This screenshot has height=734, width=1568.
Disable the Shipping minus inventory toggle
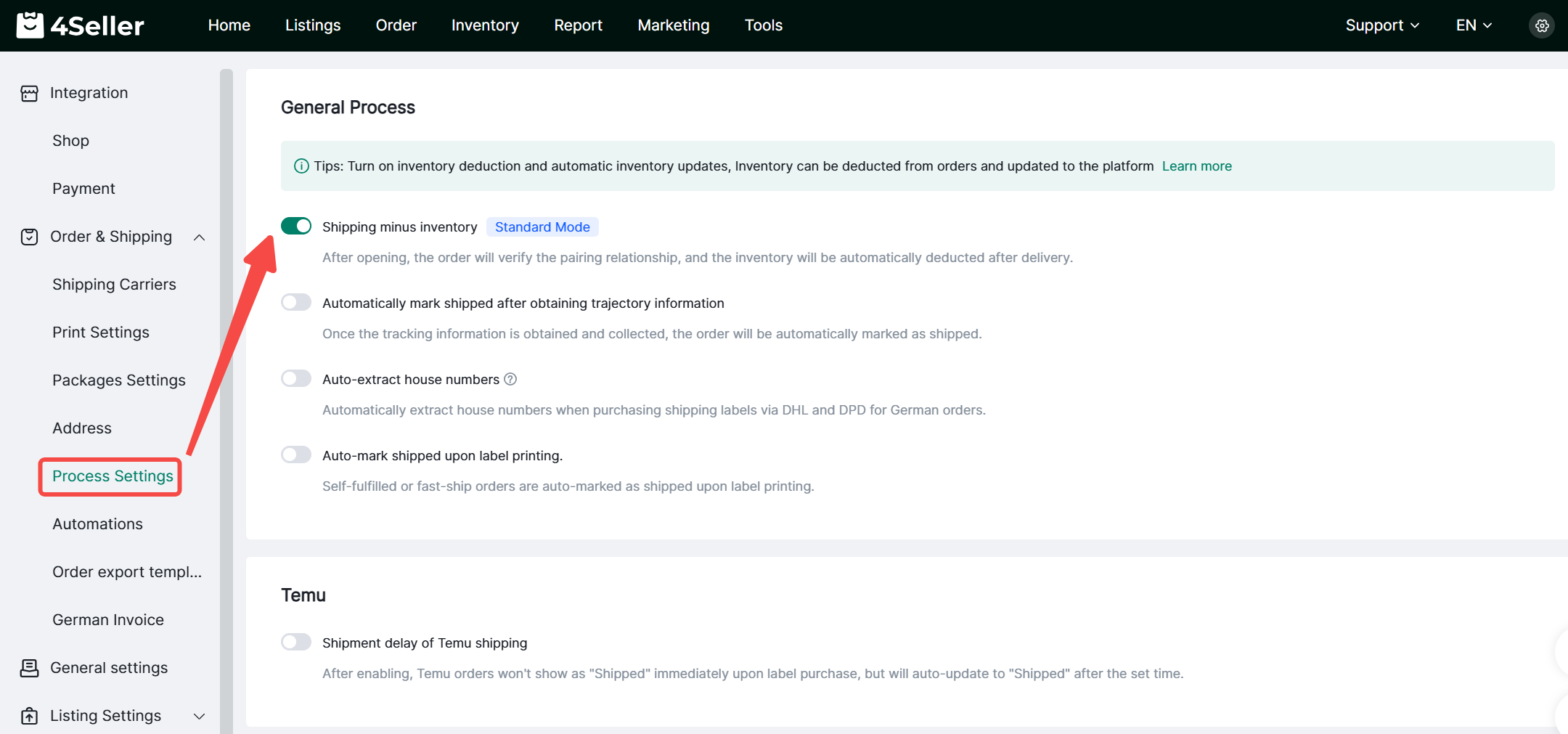(296, 227)
